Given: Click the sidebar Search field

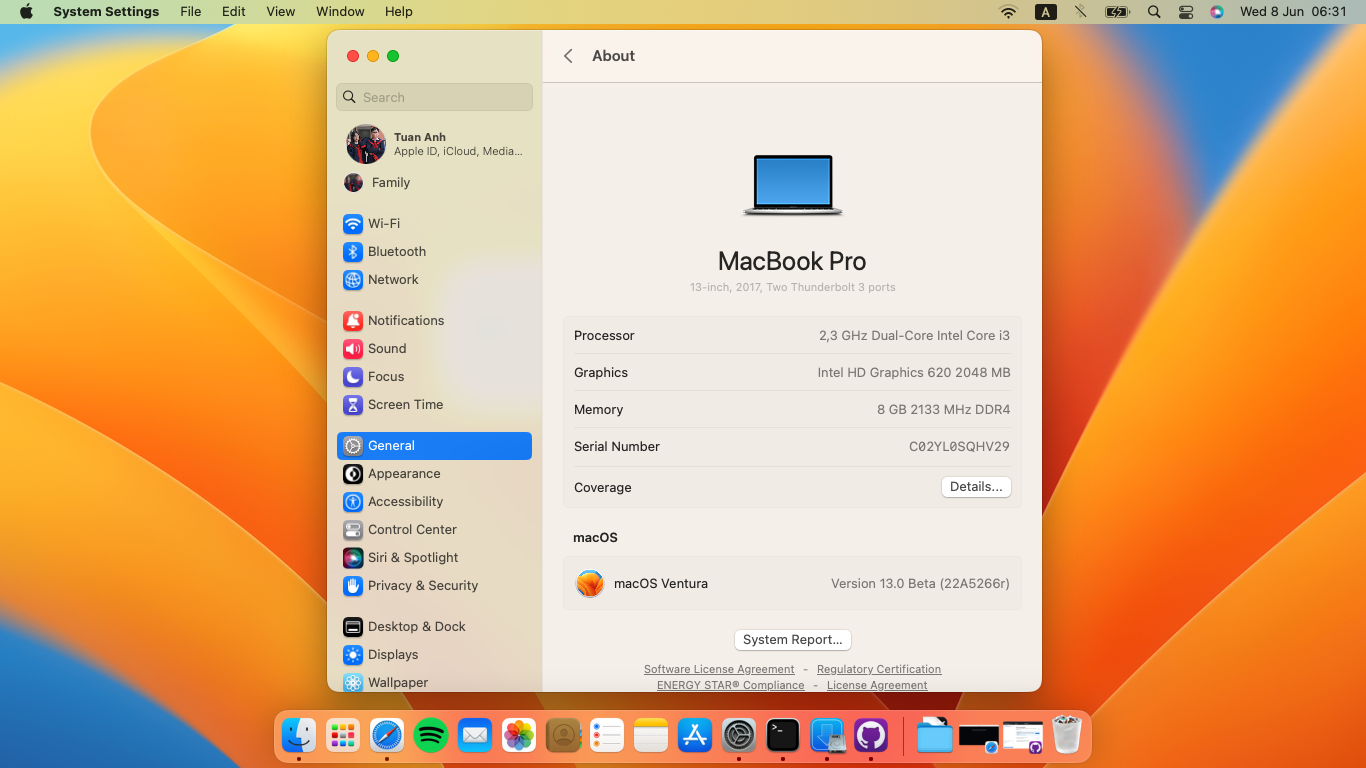Looking at the screenshot, I should (x=434, y=97).
